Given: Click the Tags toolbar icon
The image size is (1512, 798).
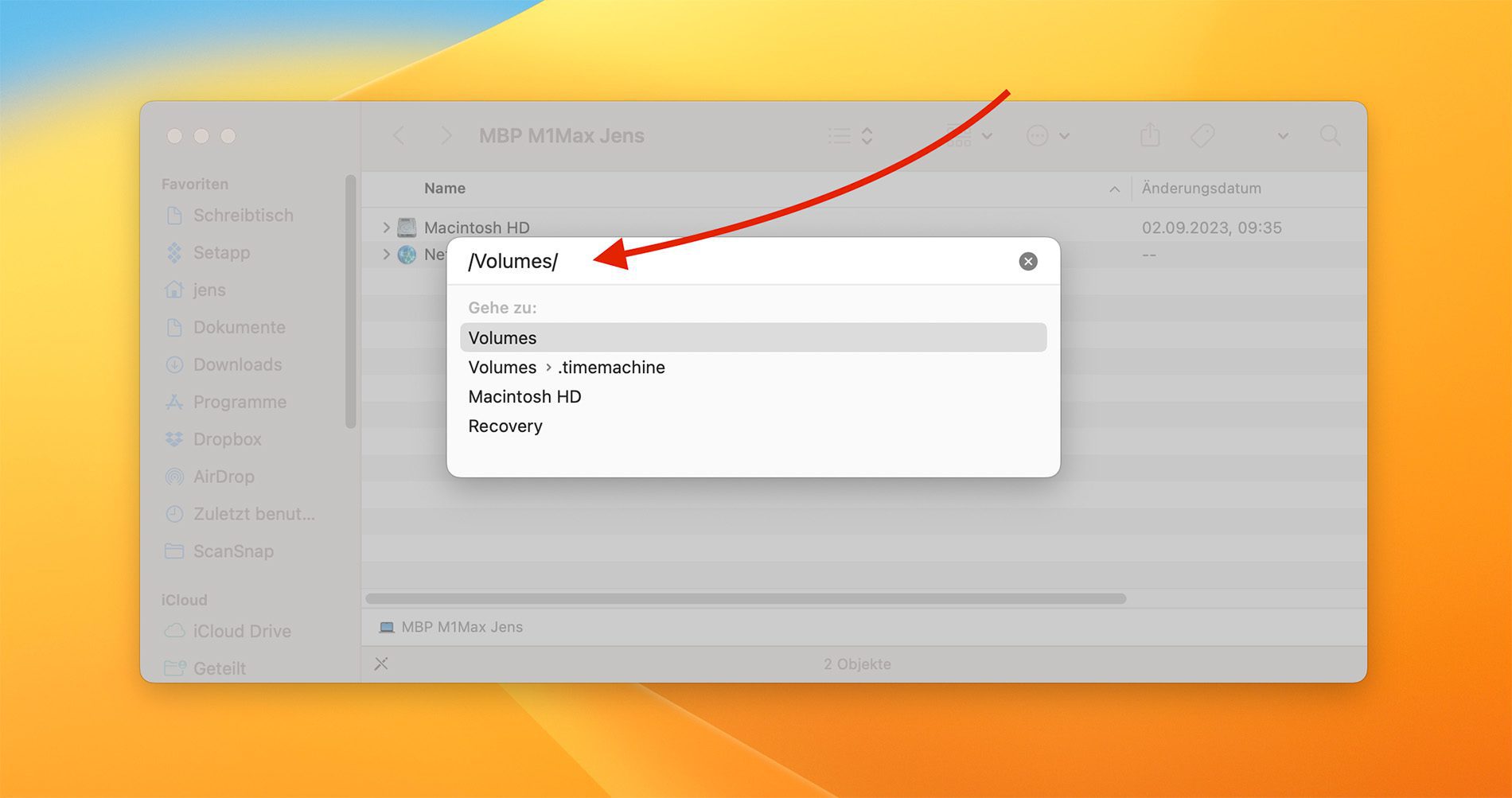Looking at the screenshot, I should (x=1202, y=136).
